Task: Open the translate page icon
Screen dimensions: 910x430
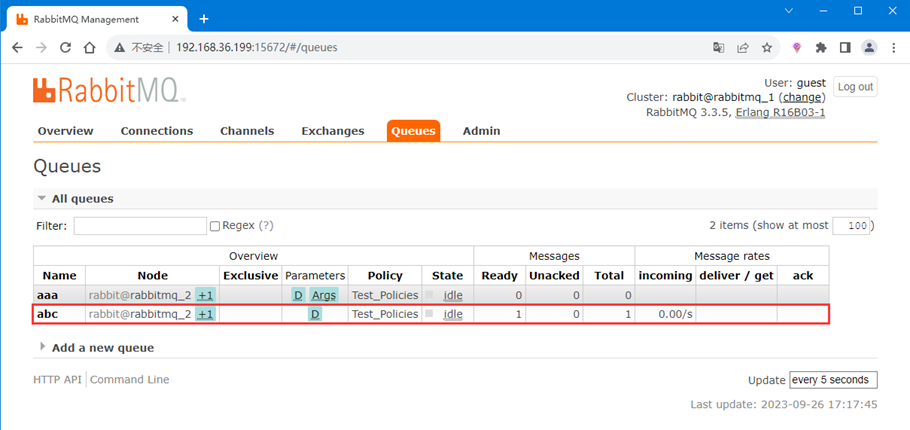Action: (718, 48)
